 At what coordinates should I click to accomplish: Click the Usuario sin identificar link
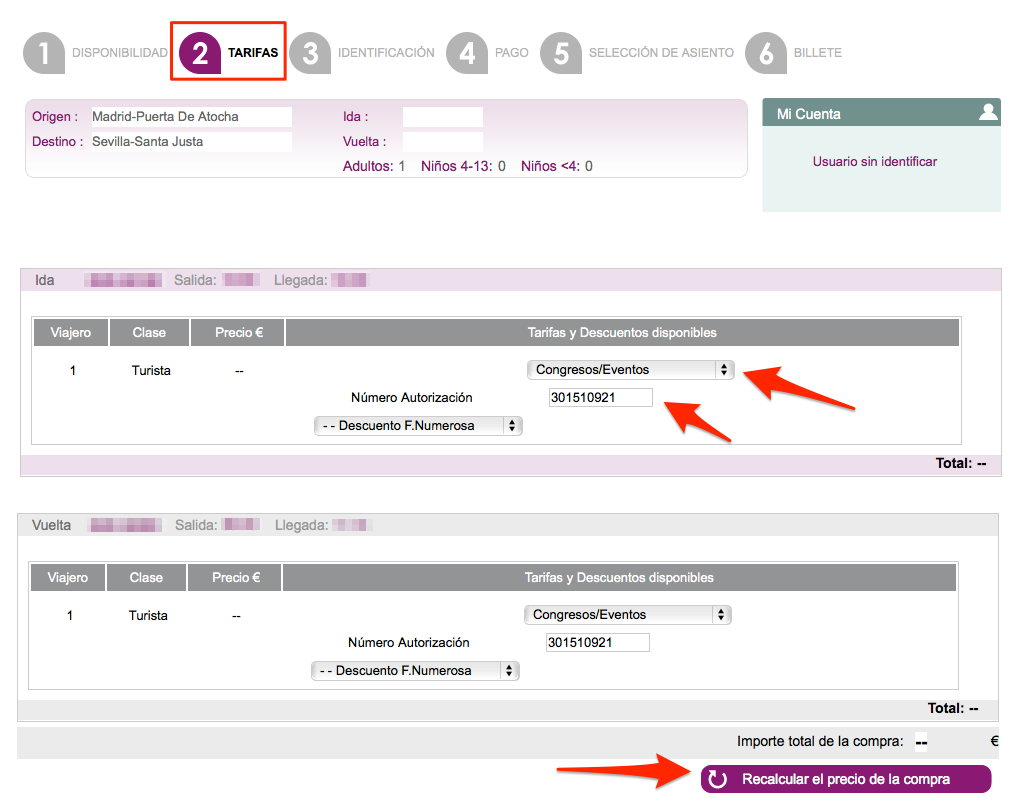tap(874, 161)
